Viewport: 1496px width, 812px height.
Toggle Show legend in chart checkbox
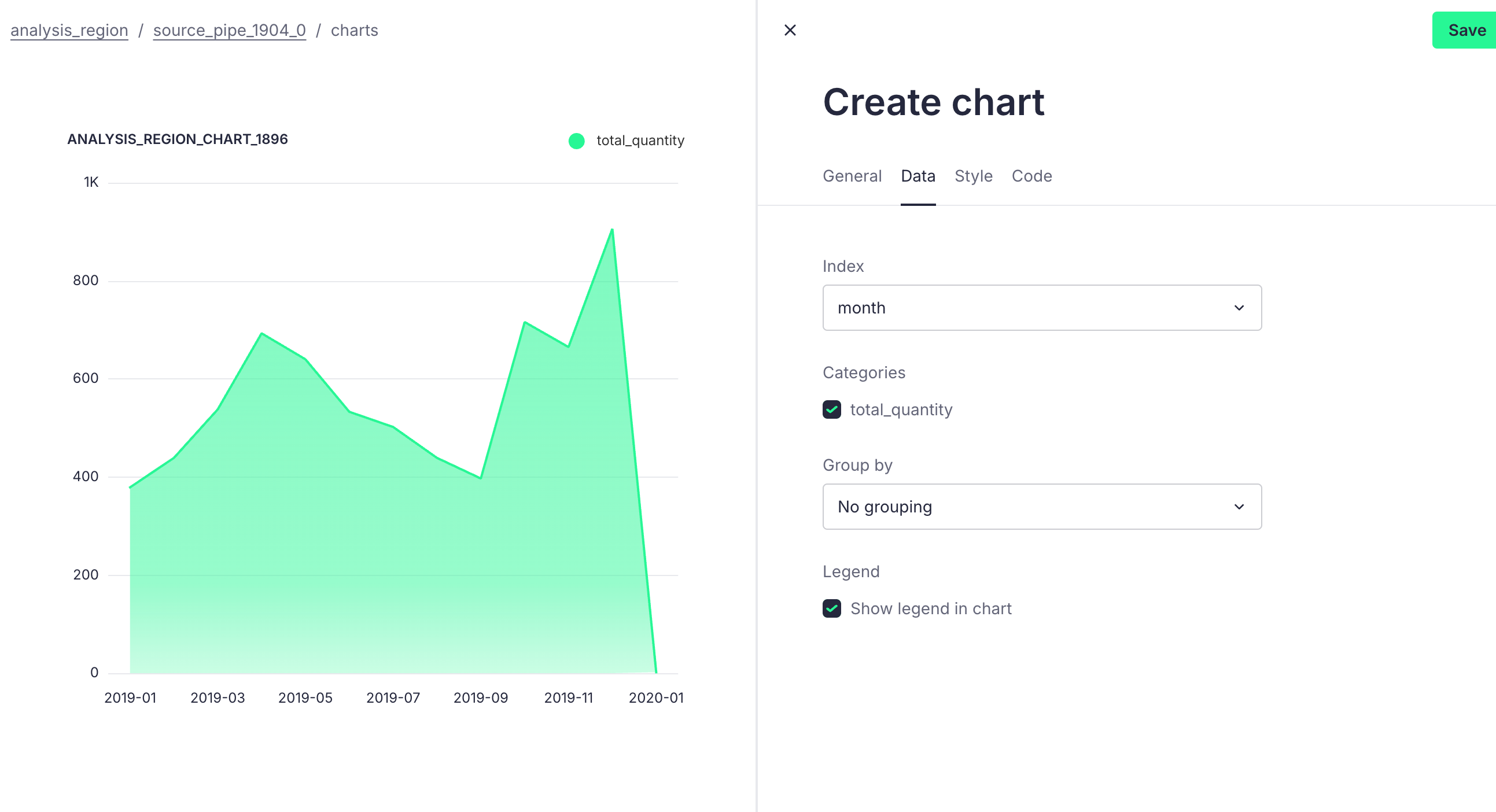pos(832,608)
